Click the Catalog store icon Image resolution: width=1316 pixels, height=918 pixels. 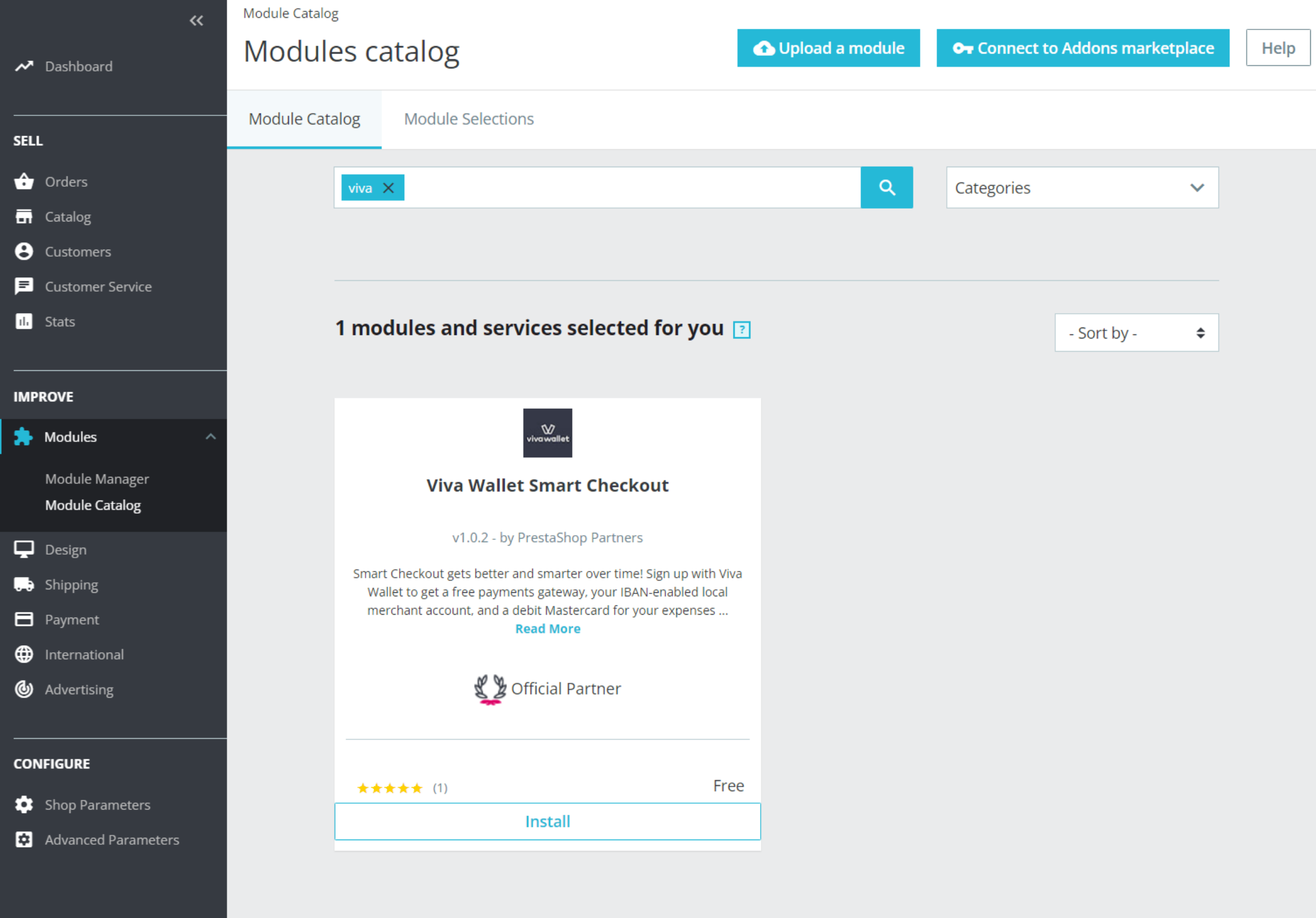[24, 217]
